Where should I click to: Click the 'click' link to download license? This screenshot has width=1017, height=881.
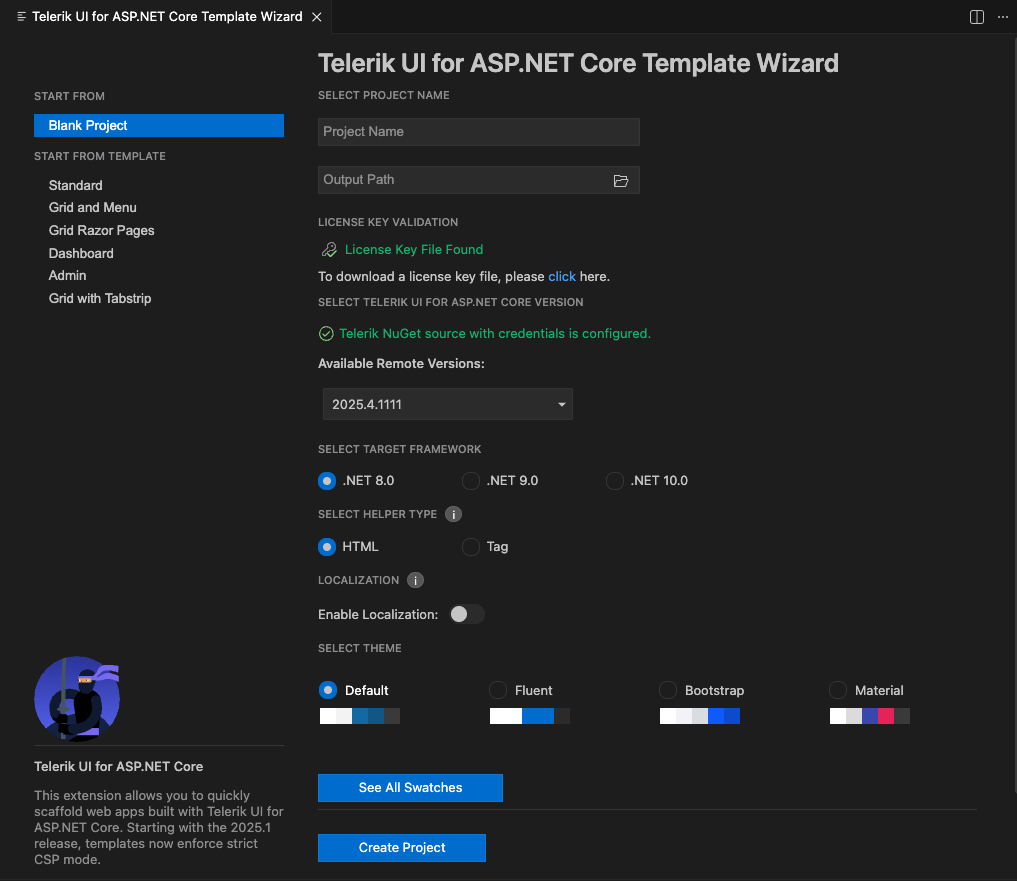click(562, 276)
